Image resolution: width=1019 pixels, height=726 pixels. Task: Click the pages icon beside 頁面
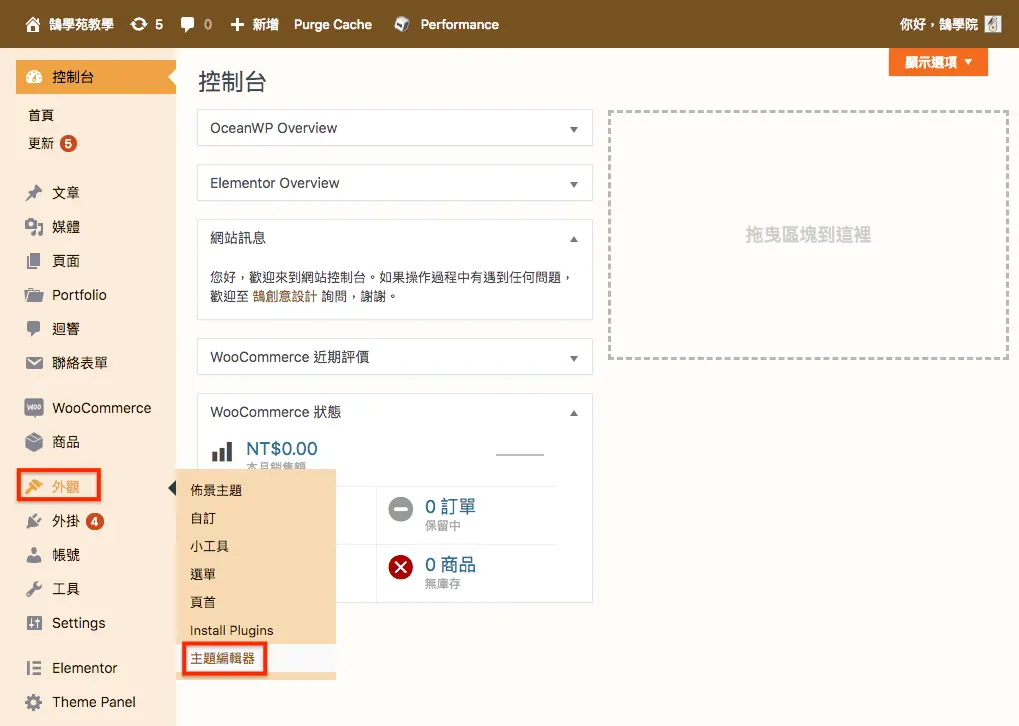(34, 261)
